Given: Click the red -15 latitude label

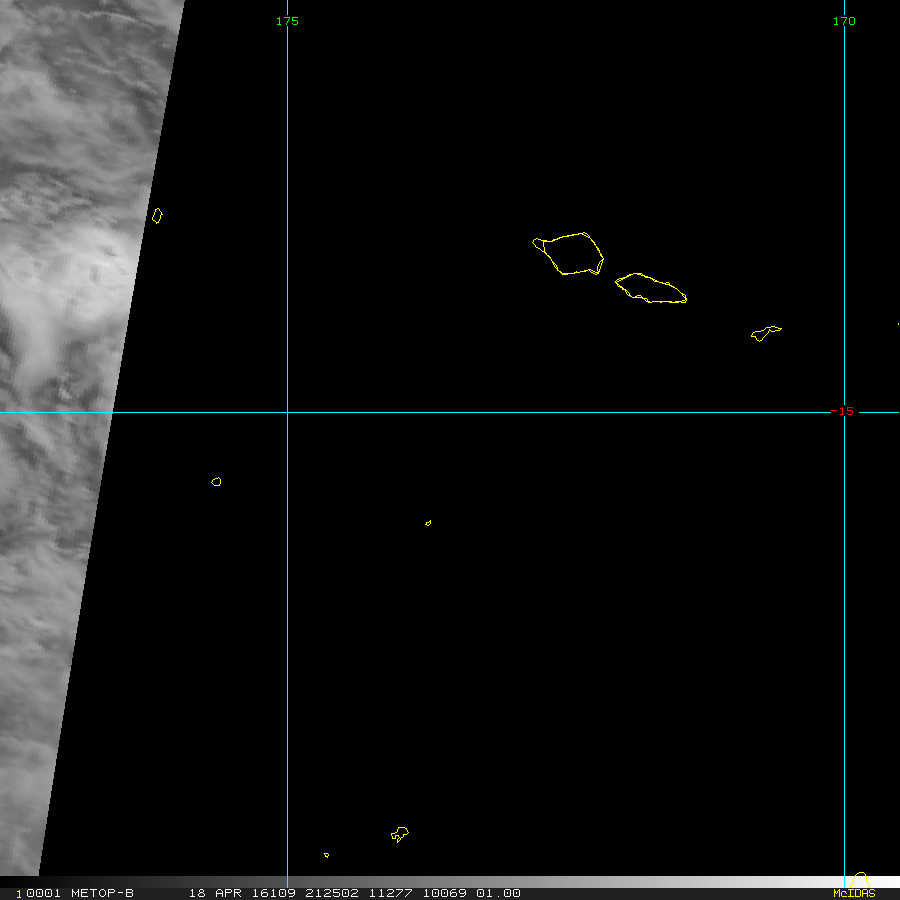Looking at the screenshot, I should point(843,411).
